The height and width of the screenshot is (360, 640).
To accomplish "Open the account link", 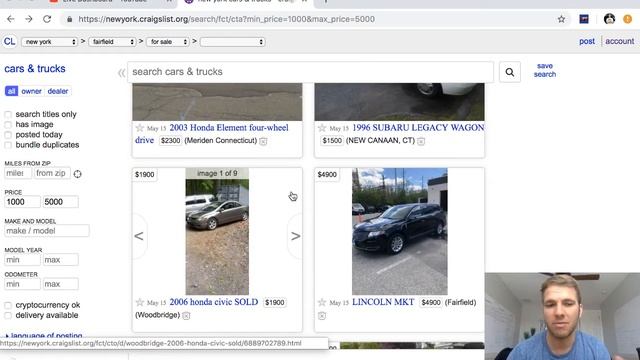I will tap(620, 41).
